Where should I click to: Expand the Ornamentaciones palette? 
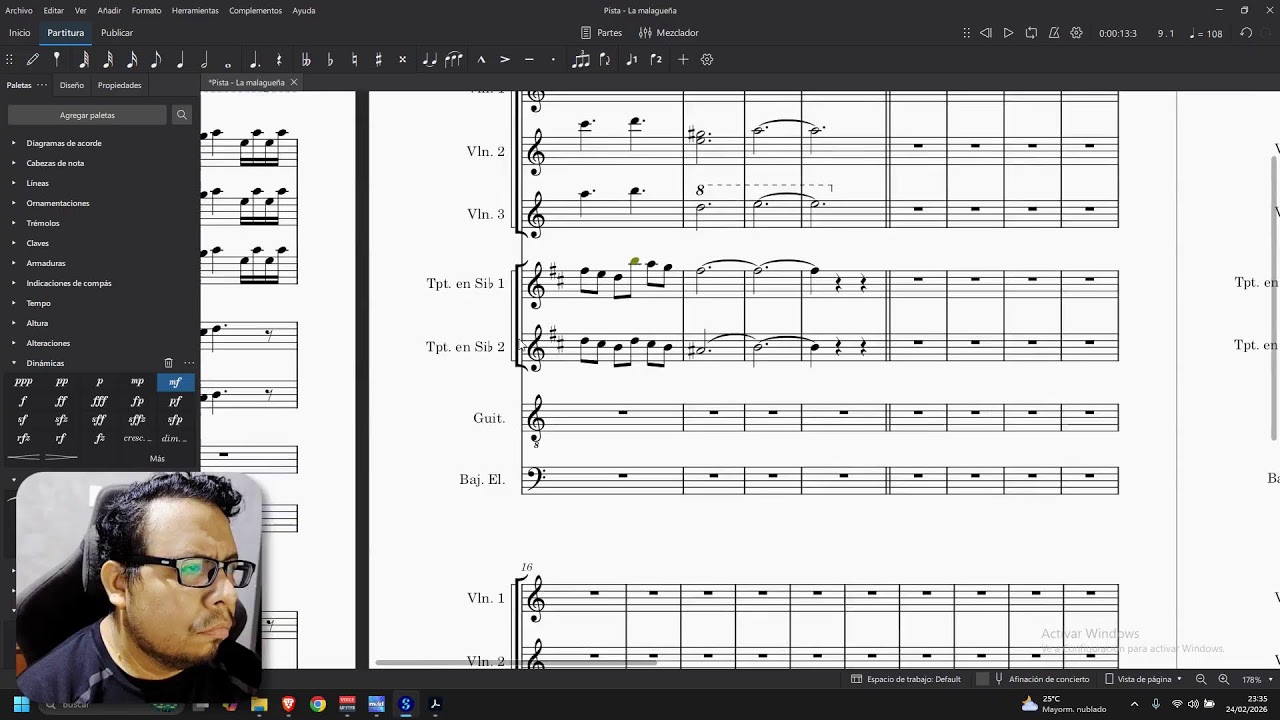point(14,203)
